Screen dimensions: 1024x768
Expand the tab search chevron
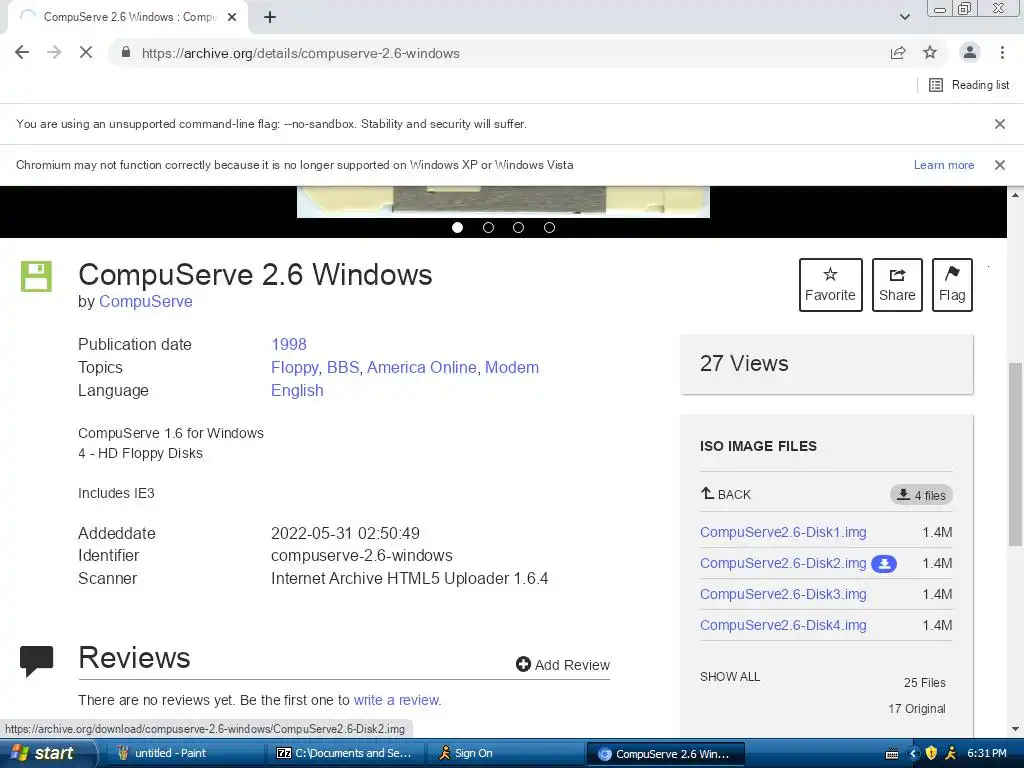point(904,17)
